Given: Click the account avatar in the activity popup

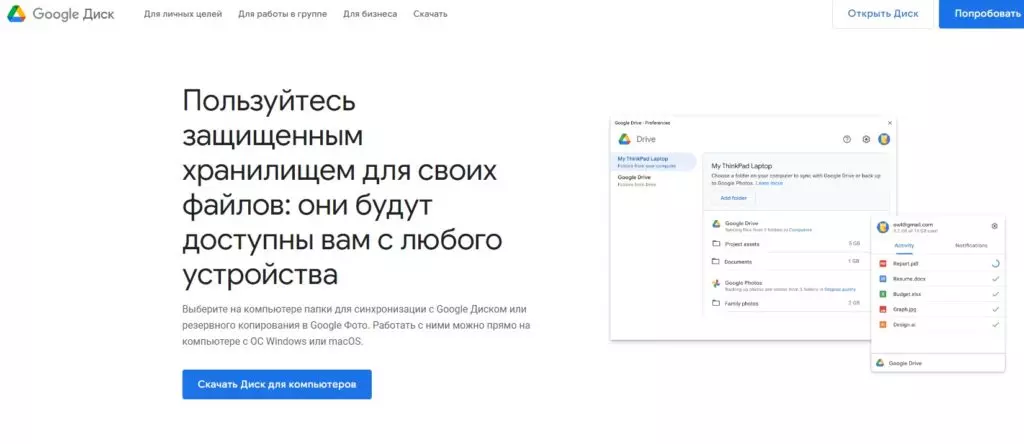Looking at the screenshot, I should (883, 227).
